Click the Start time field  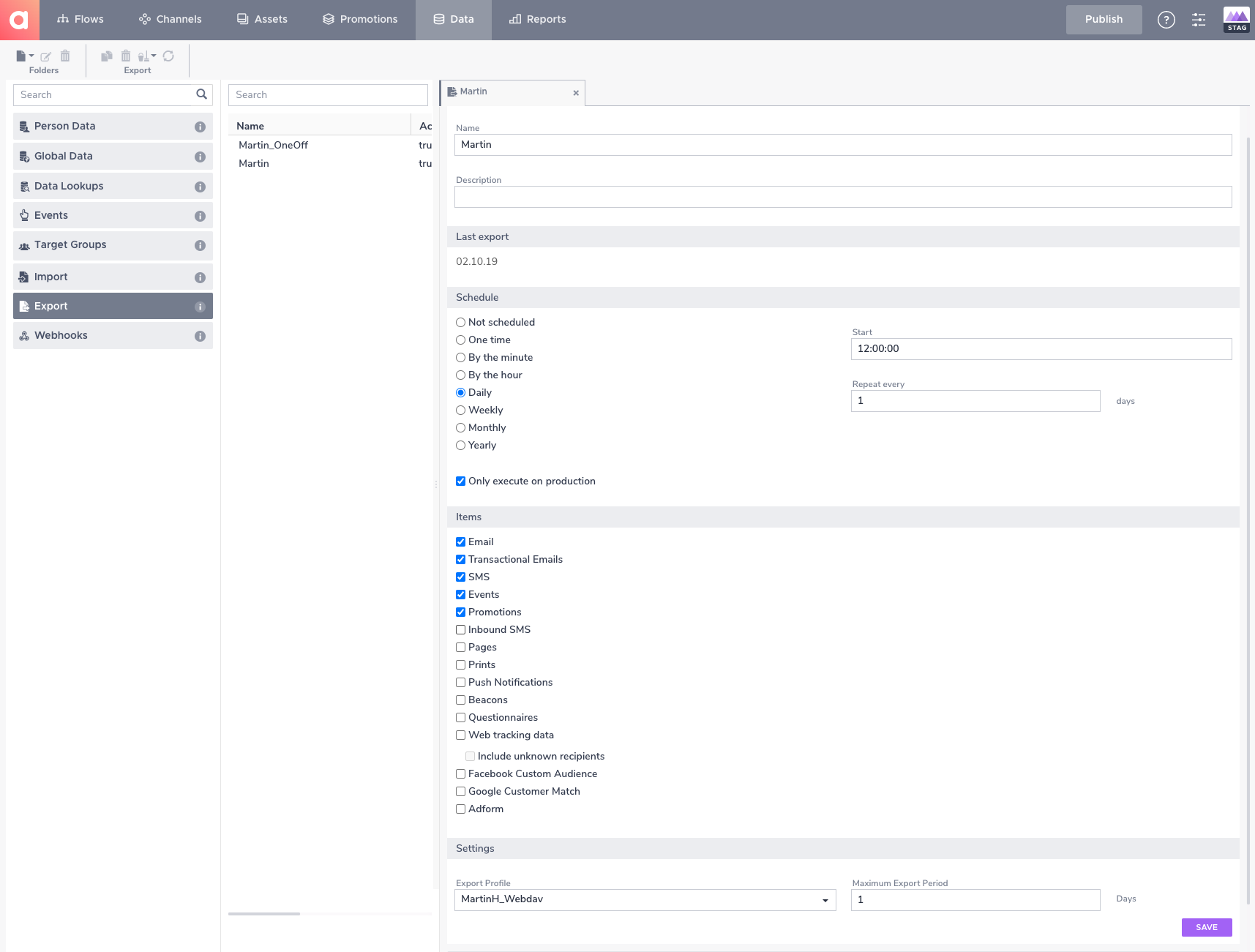(1041, 349)
